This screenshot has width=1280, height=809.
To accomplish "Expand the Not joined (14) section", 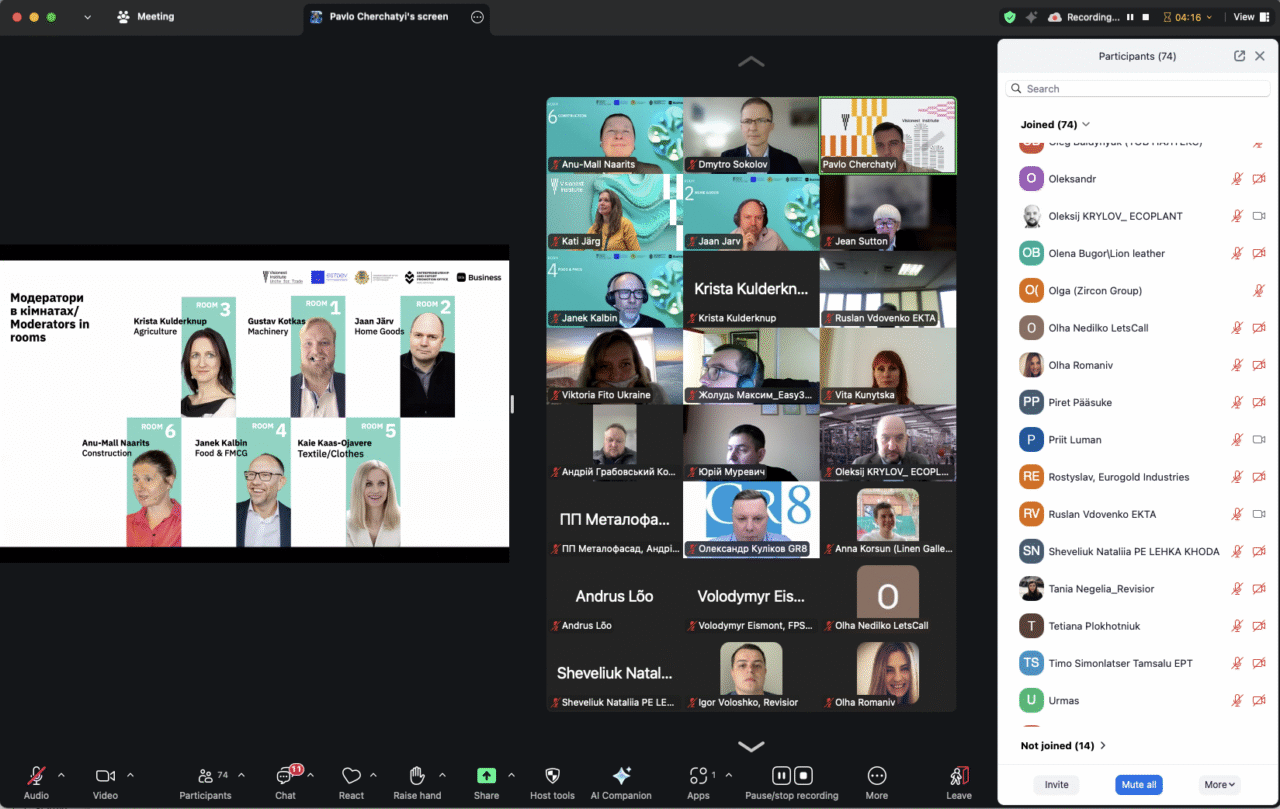I will coord(1063,746).
